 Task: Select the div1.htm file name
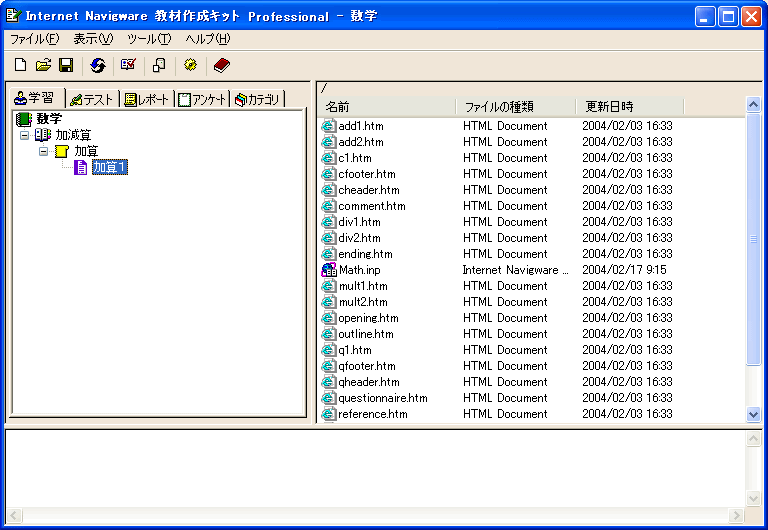coord(360,222)
